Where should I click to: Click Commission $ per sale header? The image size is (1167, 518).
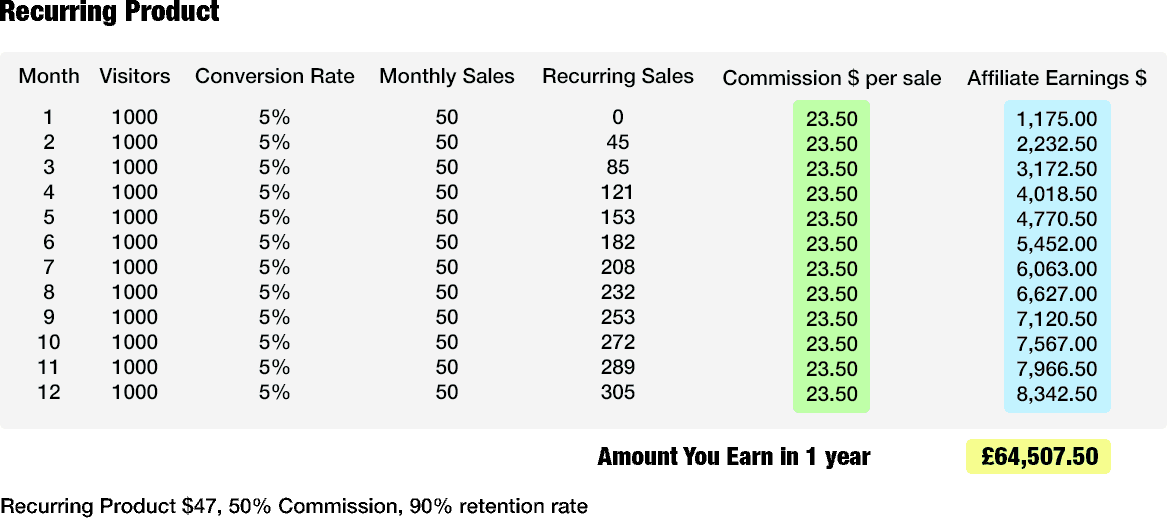[x=832, y=78]
